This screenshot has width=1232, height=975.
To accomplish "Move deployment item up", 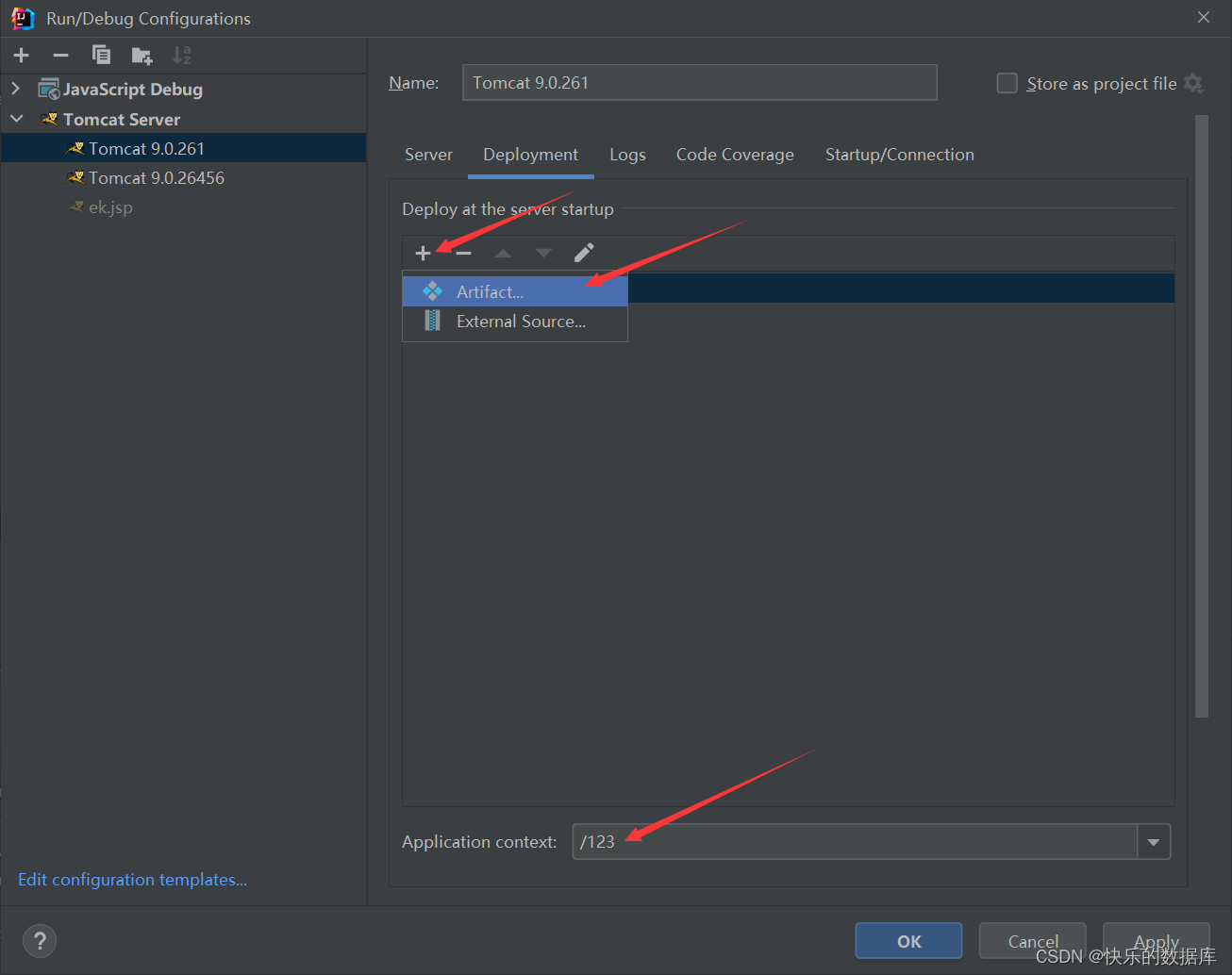I will (x=503, y=253).
